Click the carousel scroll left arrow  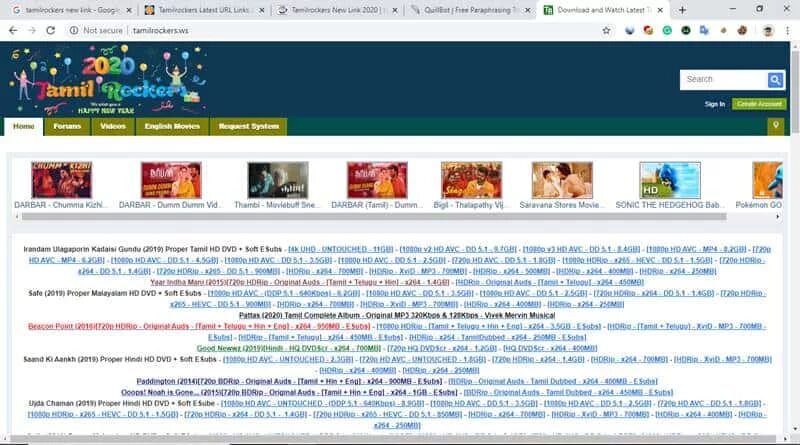coord(17,217)
